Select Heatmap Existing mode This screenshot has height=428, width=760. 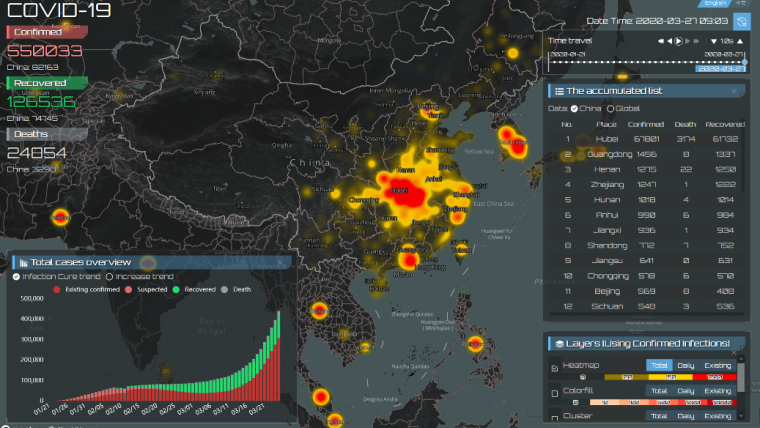(x=717, y=365)
